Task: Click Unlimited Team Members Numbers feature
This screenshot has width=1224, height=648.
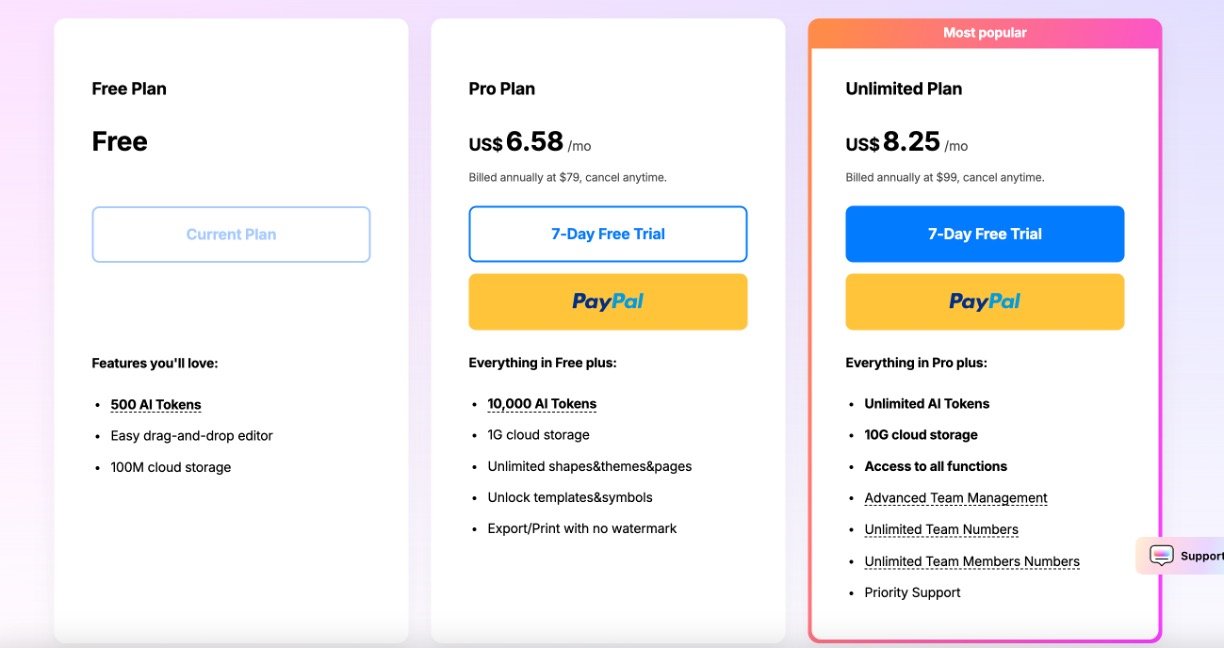Action: [x=972, y=562]
